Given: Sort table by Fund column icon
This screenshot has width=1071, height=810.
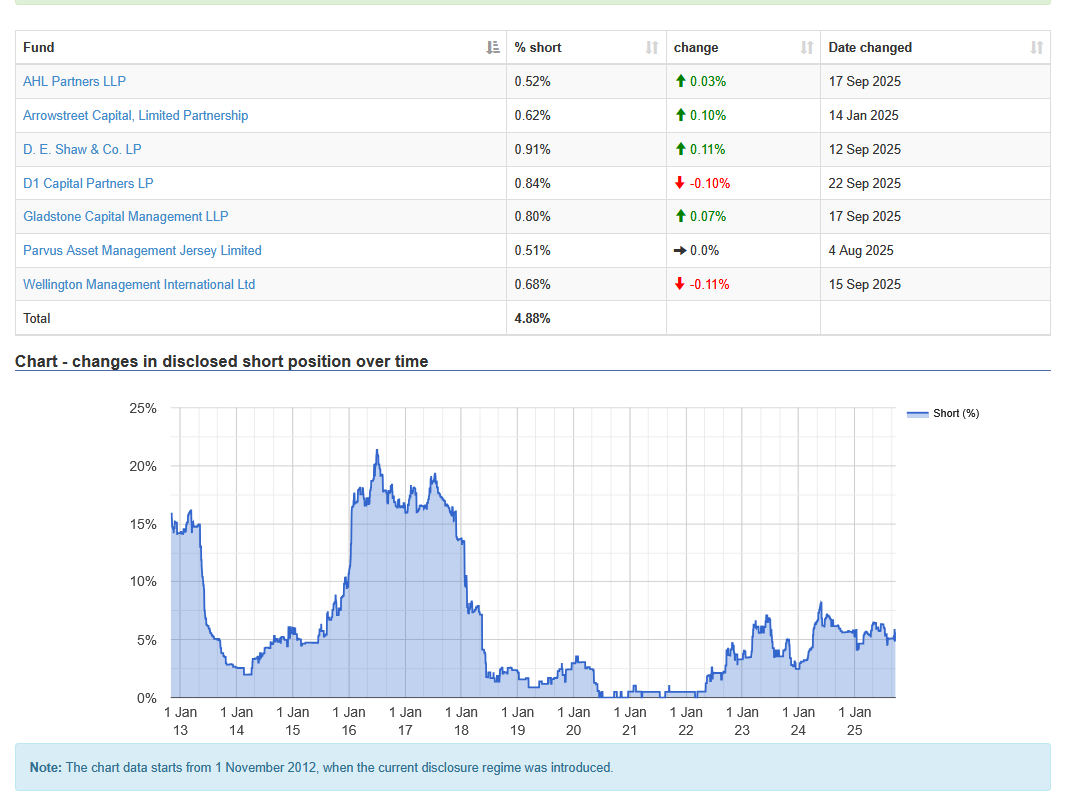Looking at the screenshot, I should (x=492, y=47).
